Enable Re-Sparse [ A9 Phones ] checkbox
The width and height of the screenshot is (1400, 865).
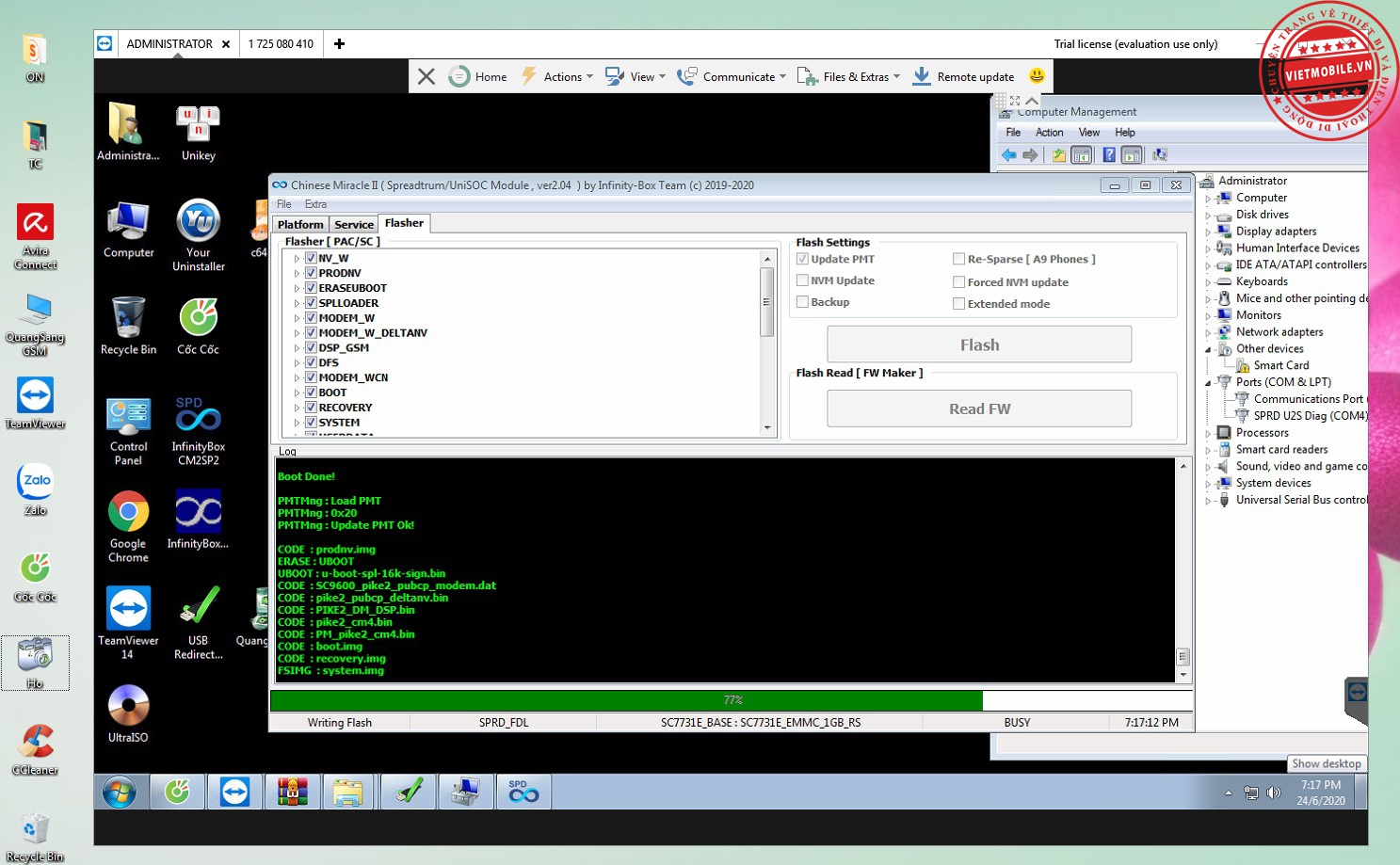click(958, 259)
